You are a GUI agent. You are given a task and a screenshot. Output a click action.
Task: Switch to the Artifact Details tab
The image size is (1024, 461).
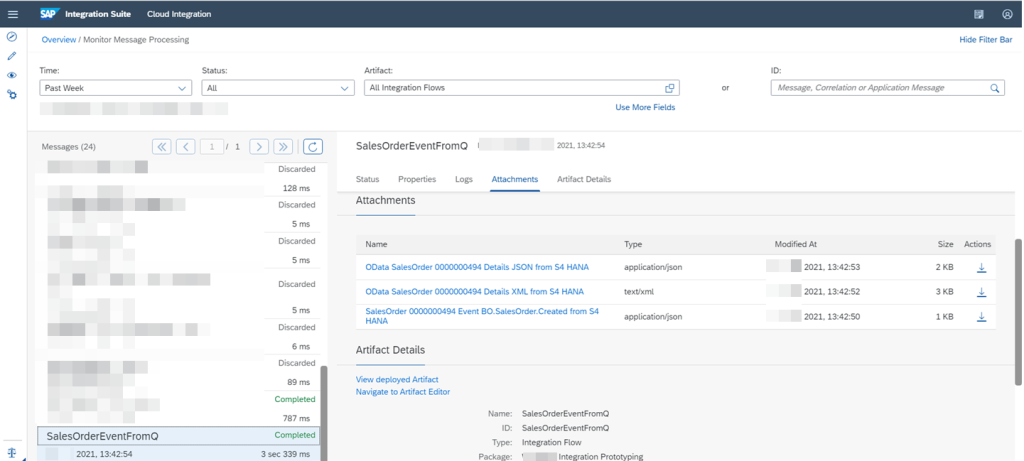point(584,179)
